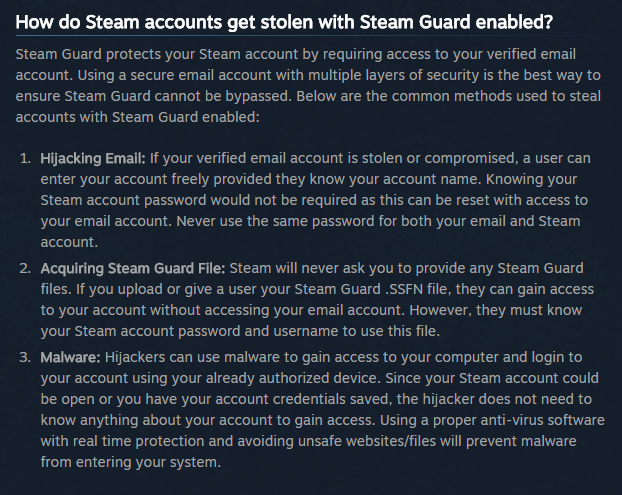Click list number 2 marker
Viewport: 622px width, 495px height.
click(x=25, y=269)
